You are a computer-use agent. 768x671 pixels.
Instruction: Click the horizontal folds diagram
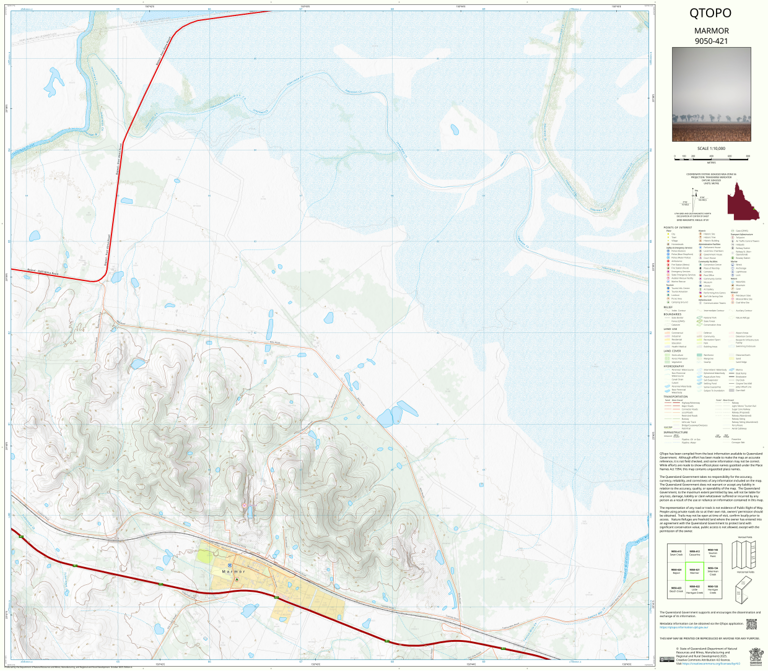click(x=743, y=590)
